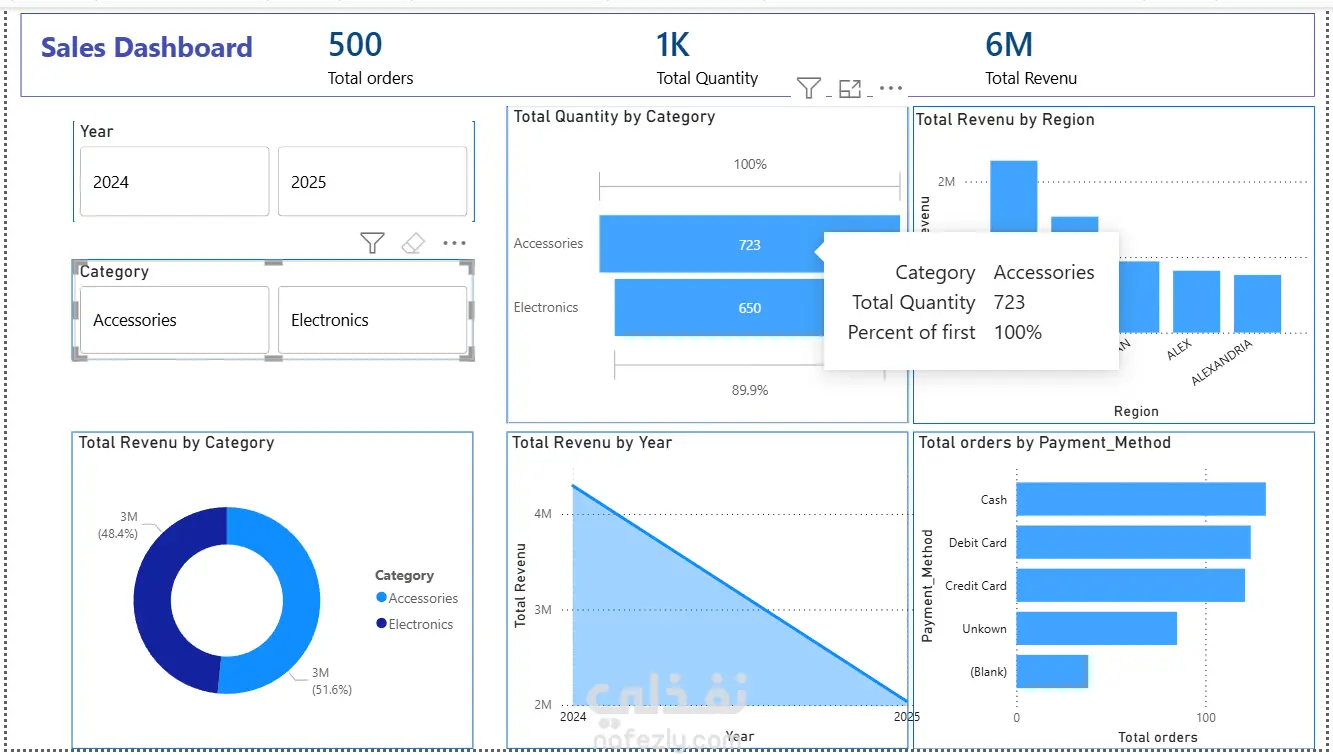This screenshot has width=1333, height=755.
Task: Select the 2025 year slicer tile
Action: coord(372,181)
